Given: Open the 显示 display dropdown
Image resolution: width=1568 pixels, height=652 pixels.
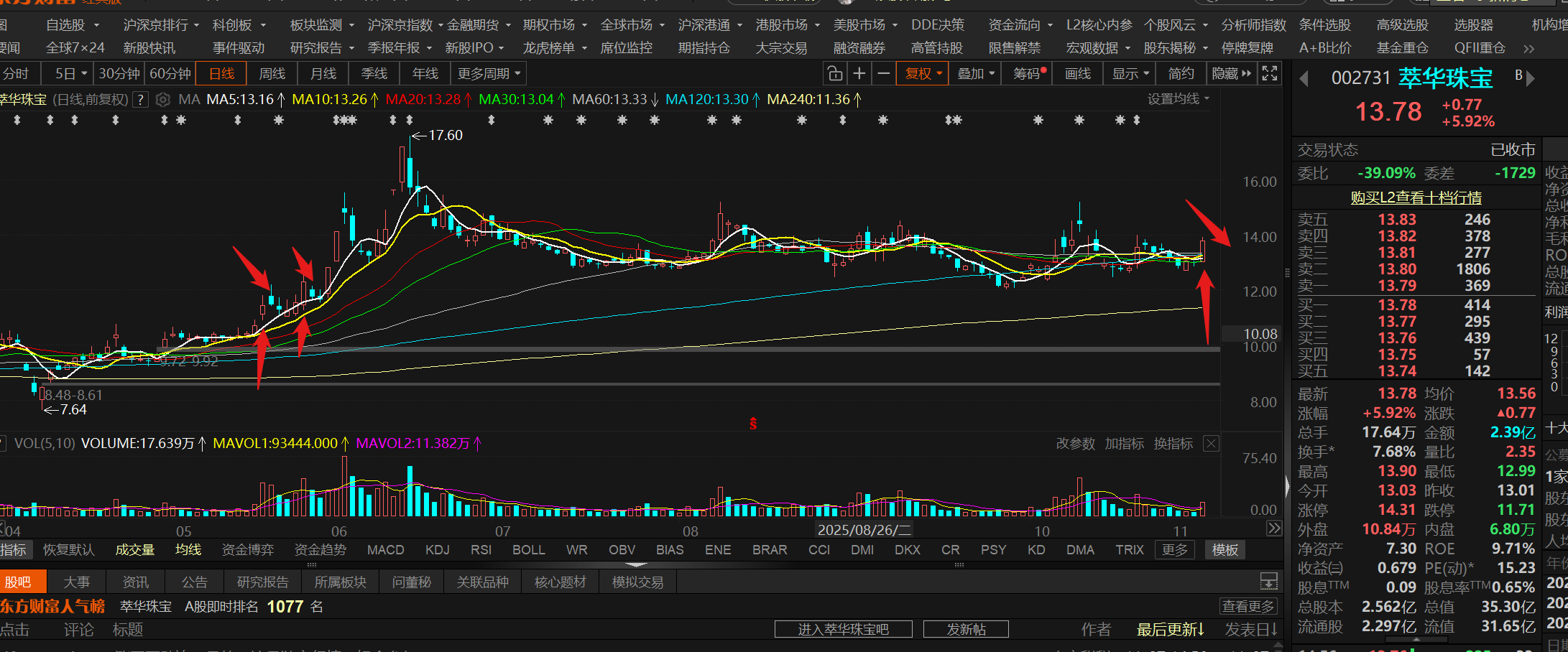Looking at the screenshot, I should click(1131, 74).
